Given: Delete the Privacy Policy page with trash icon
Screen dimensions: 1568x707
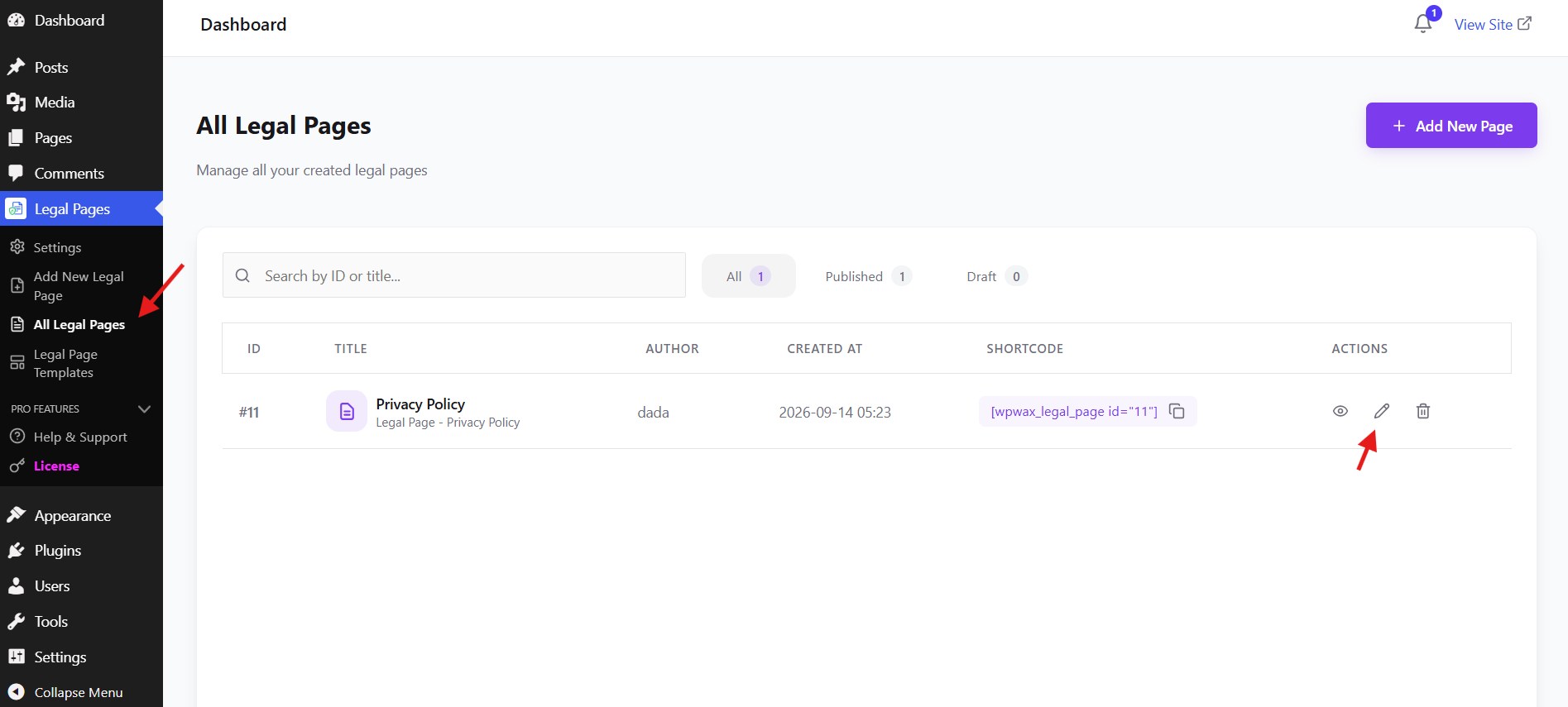Looking at the screenshot, I should [x=1423, y=411].
